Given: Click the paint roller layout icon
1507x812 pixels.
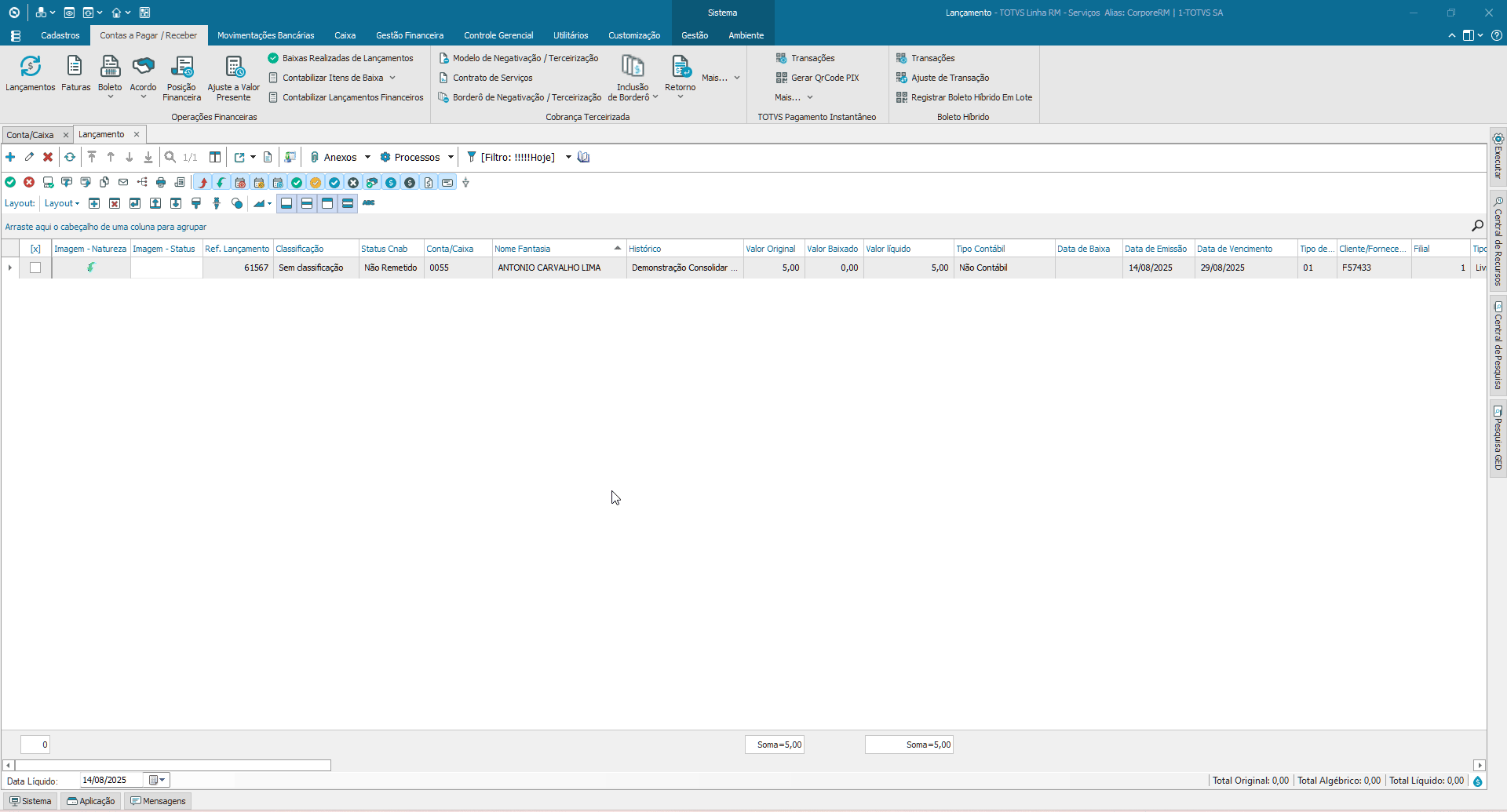Looking at the screenshot, I should [x=196, y=203].
